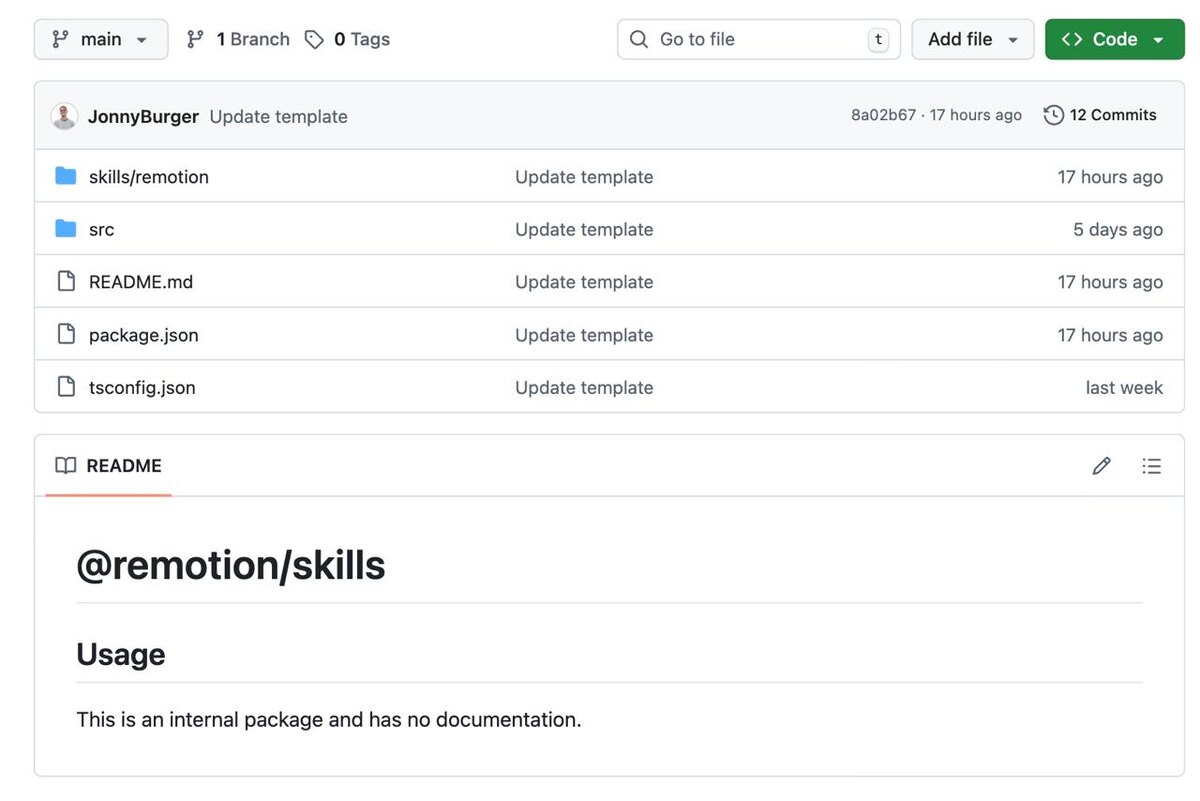The image size is (1200, 801).
Task: Open commit hash 8a02b67
Action: 883,116
